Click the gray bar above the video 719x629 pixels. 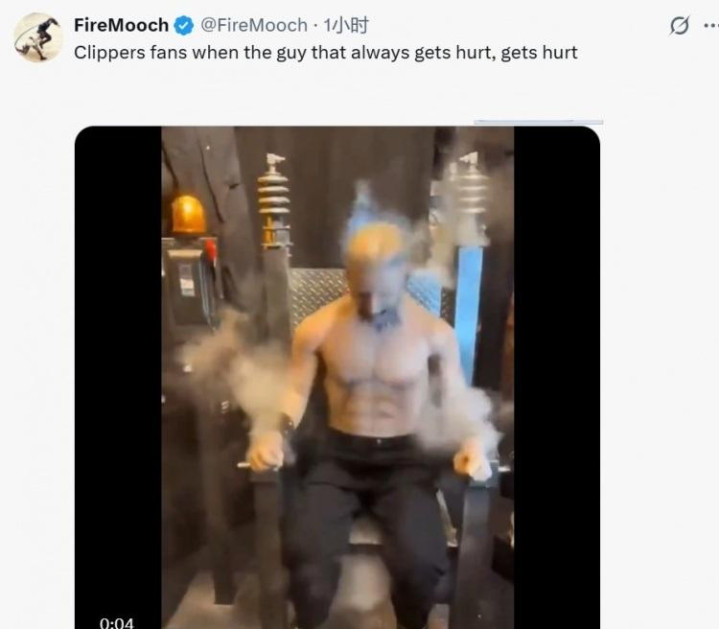(538, 121)
